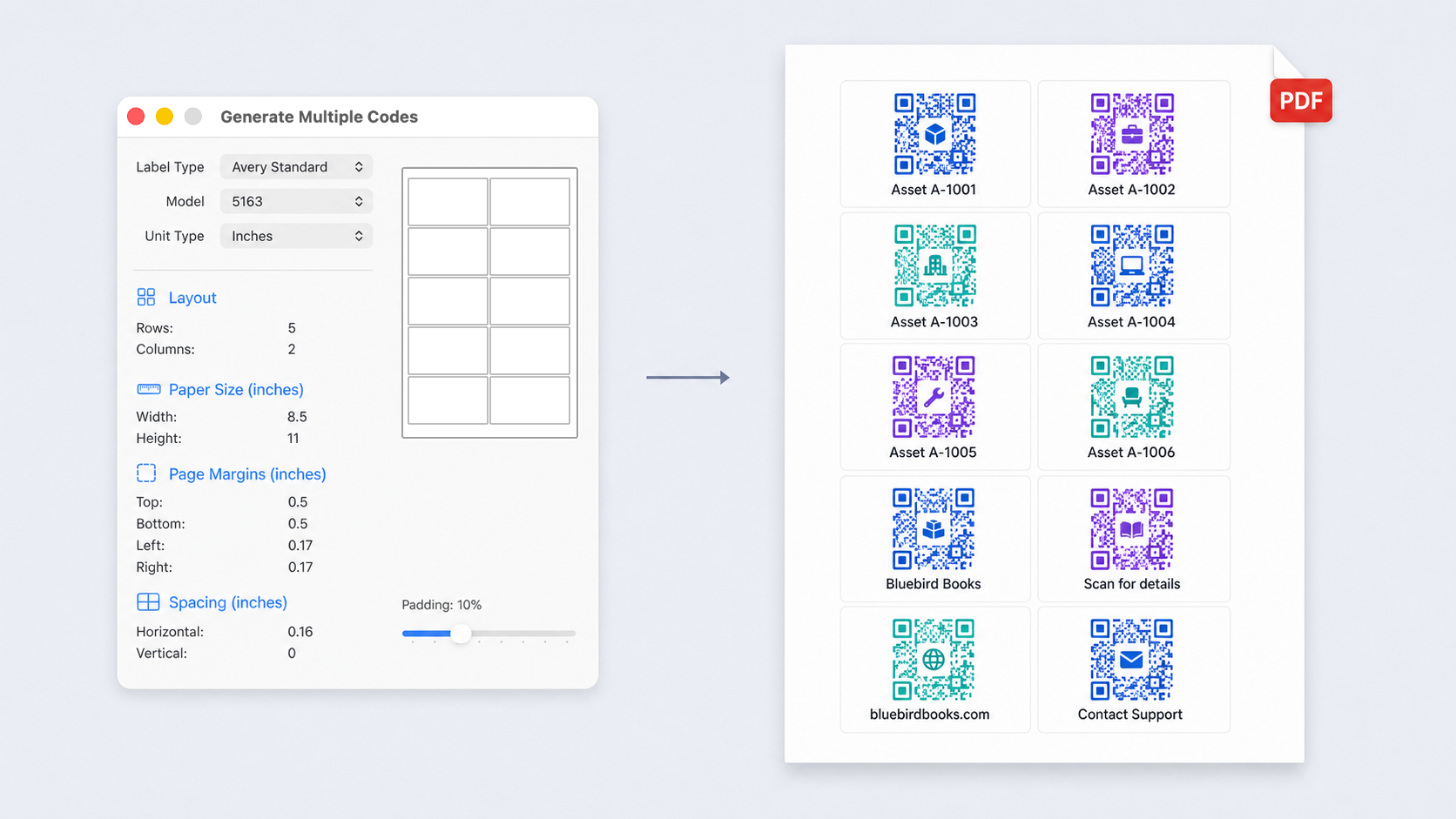Click the Bottom margin value 0.5
The height and width of the screenshot is (819, 1456).
tap(298, 524)
